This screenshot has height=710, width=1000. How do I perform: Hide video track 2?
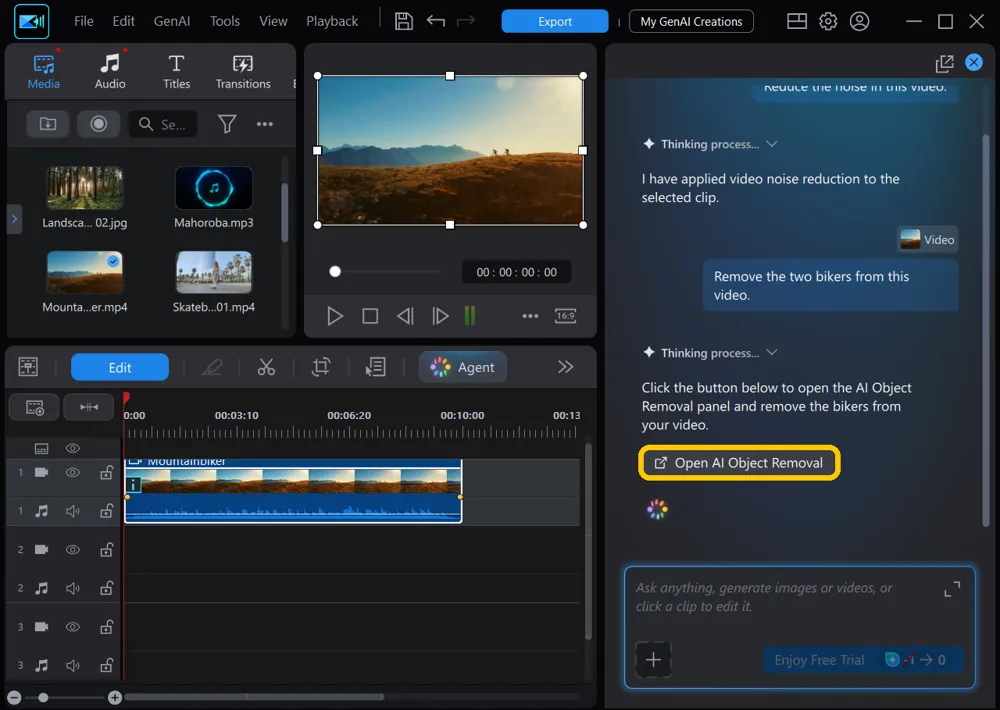(73, 549)
